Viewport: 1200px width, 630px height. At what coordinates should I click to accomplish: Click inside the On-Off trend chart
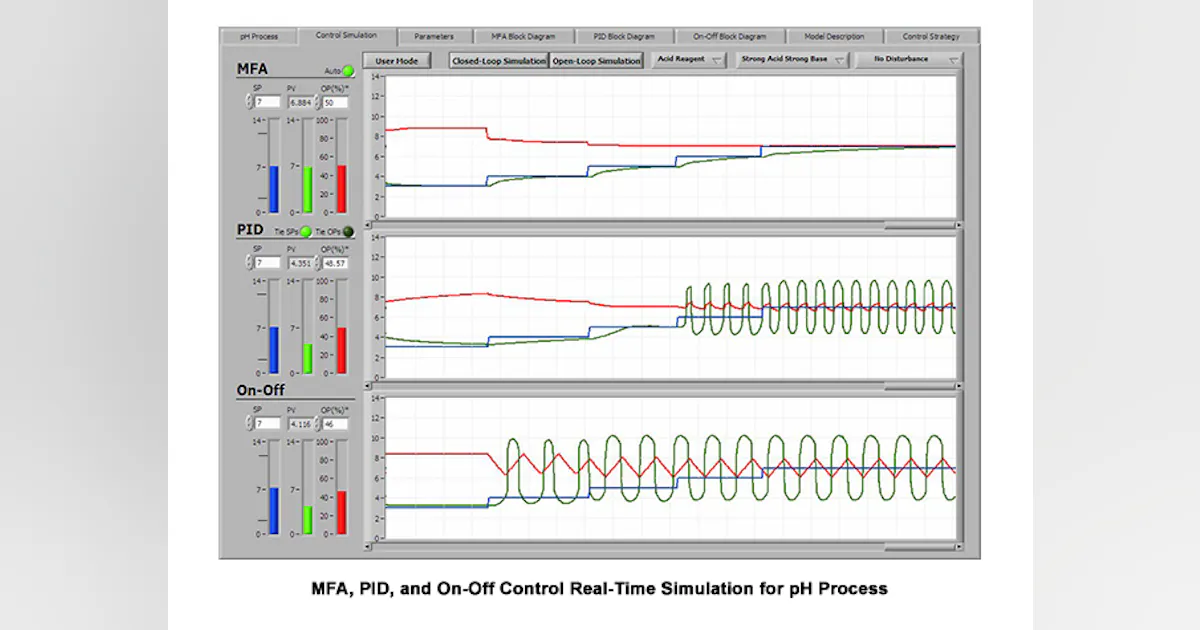tap(671, 467)
